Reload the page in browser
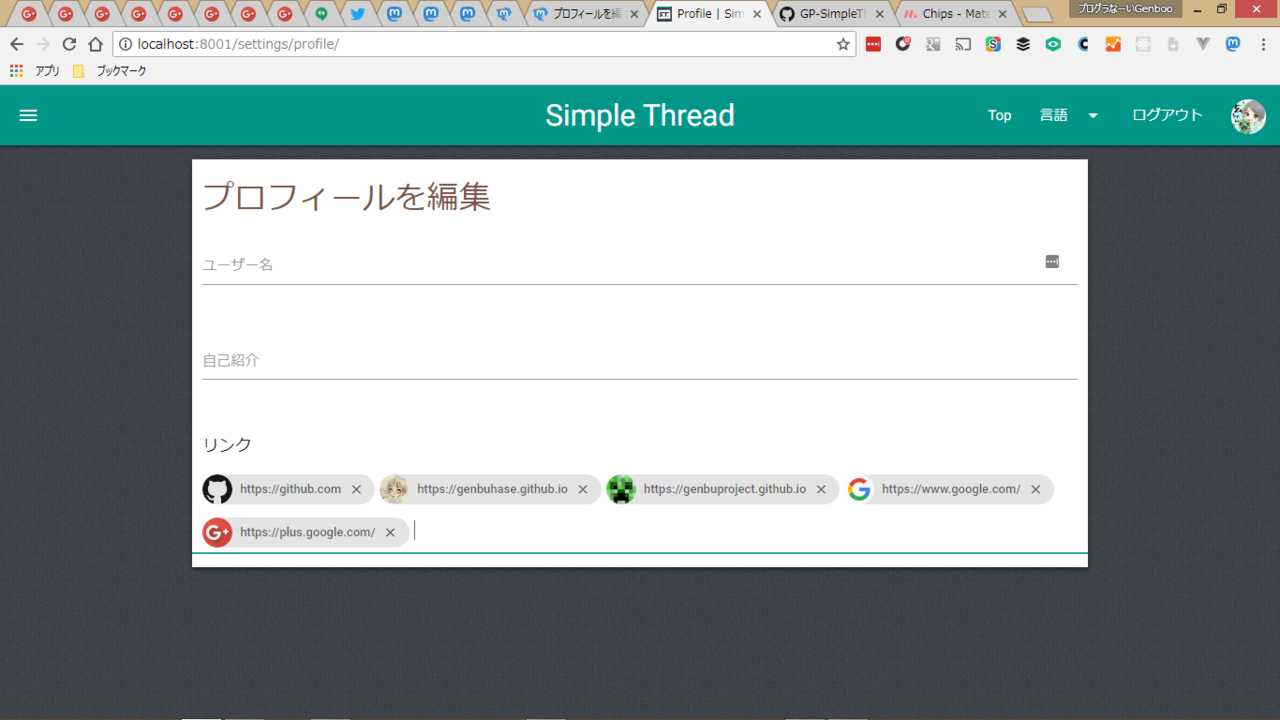The image size is (1280, 720). tap(69, 44)
